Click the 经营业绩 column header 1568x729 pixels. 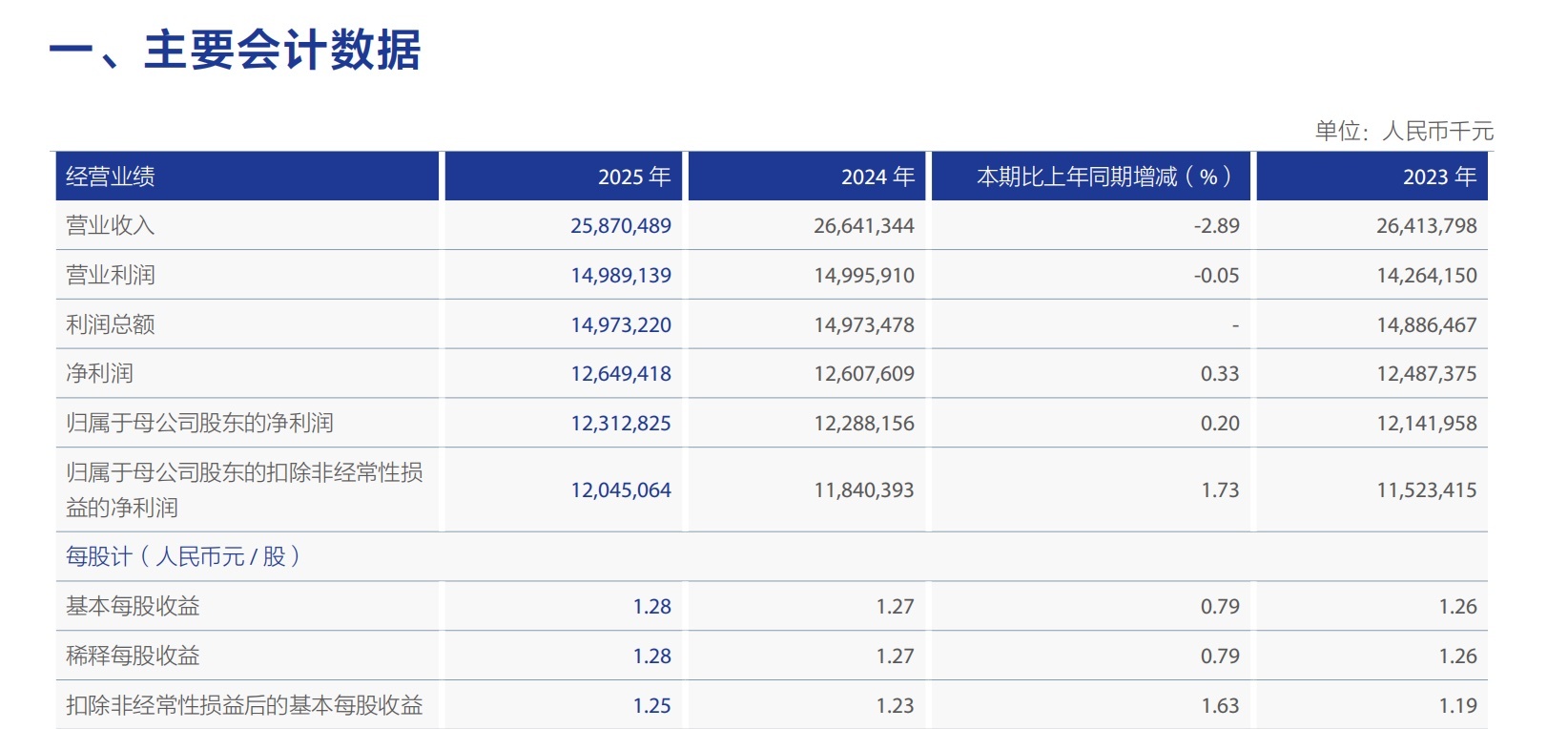(110, 177)
